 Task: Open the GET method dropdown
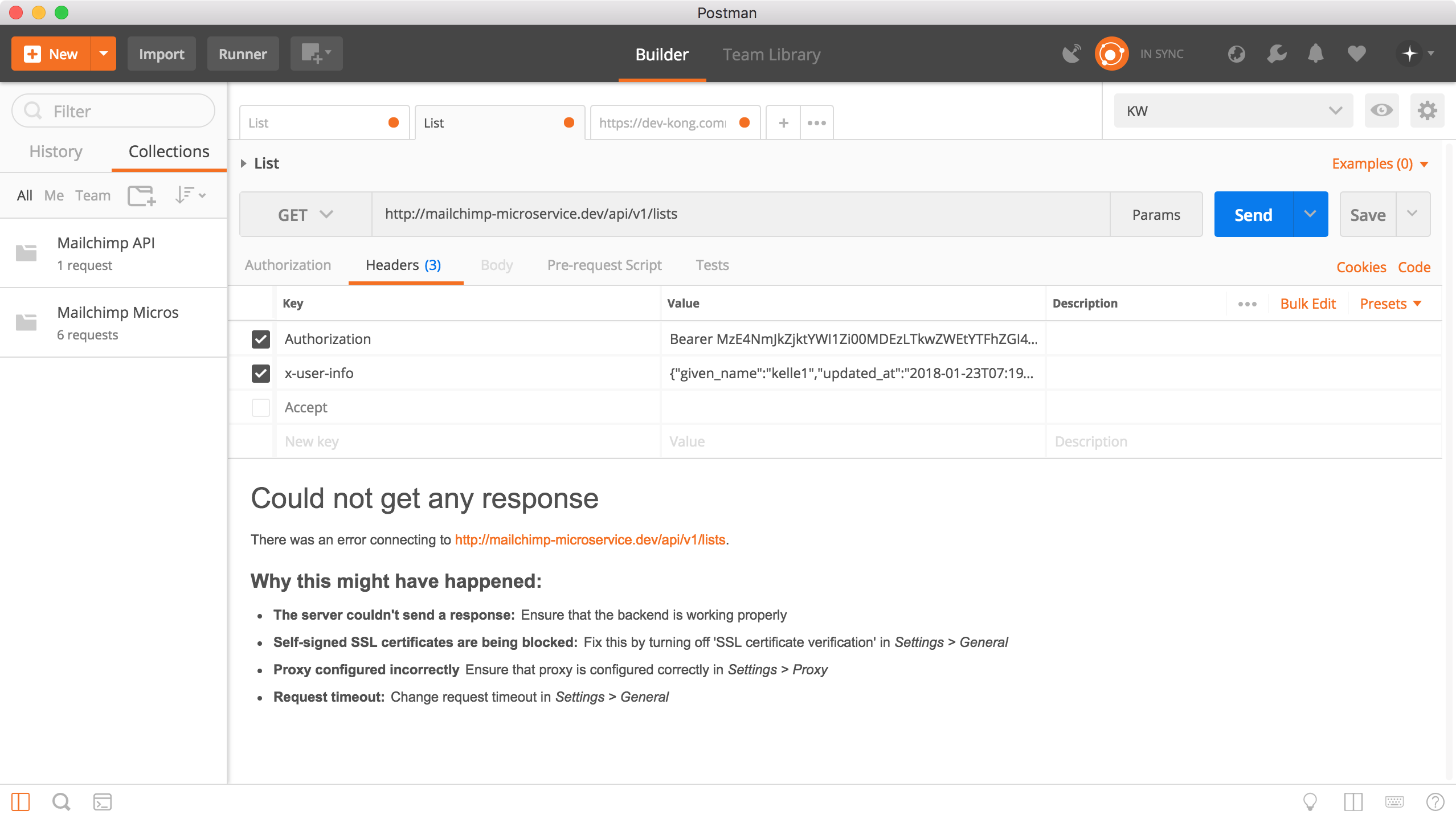(x=306, y=215)
